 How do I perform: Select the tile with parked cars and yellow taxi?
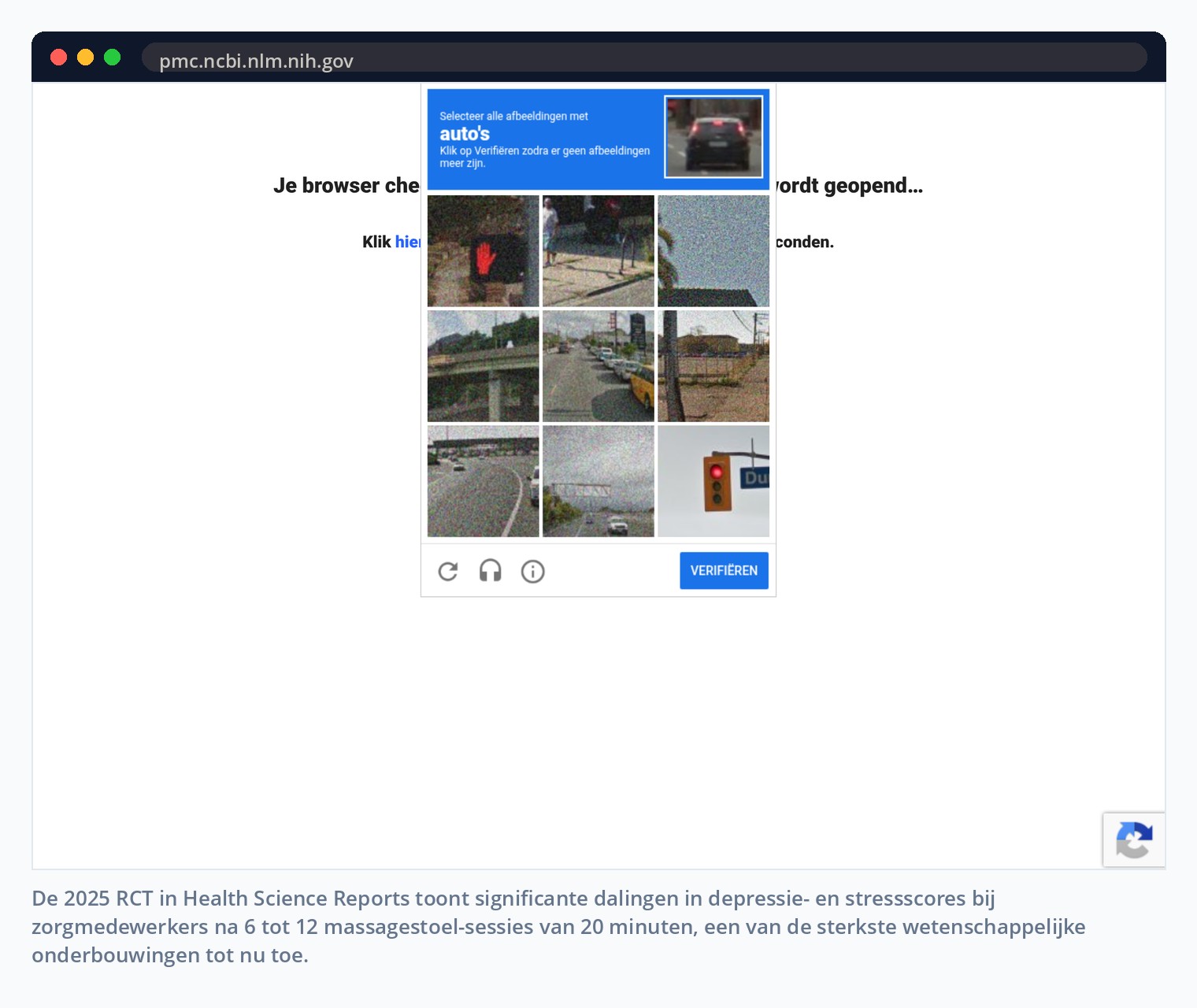click(x=598, y=366)
